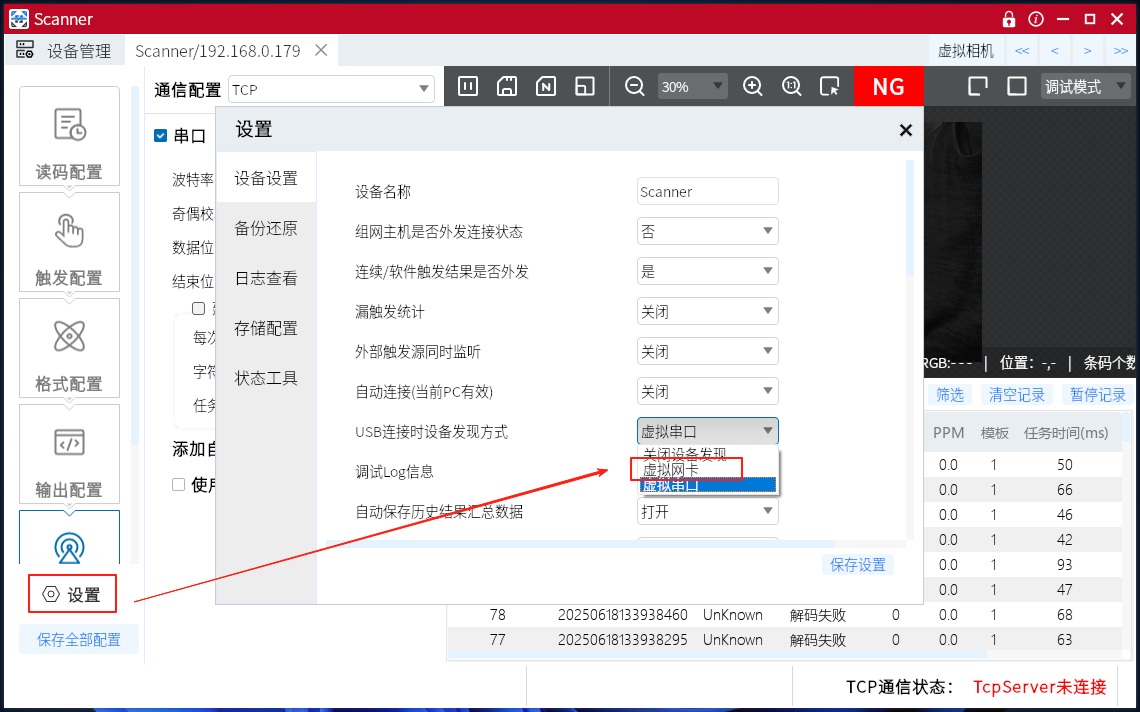Click the NG status indicator
The width and height of the screenshot is (1140, 712).
888,87
